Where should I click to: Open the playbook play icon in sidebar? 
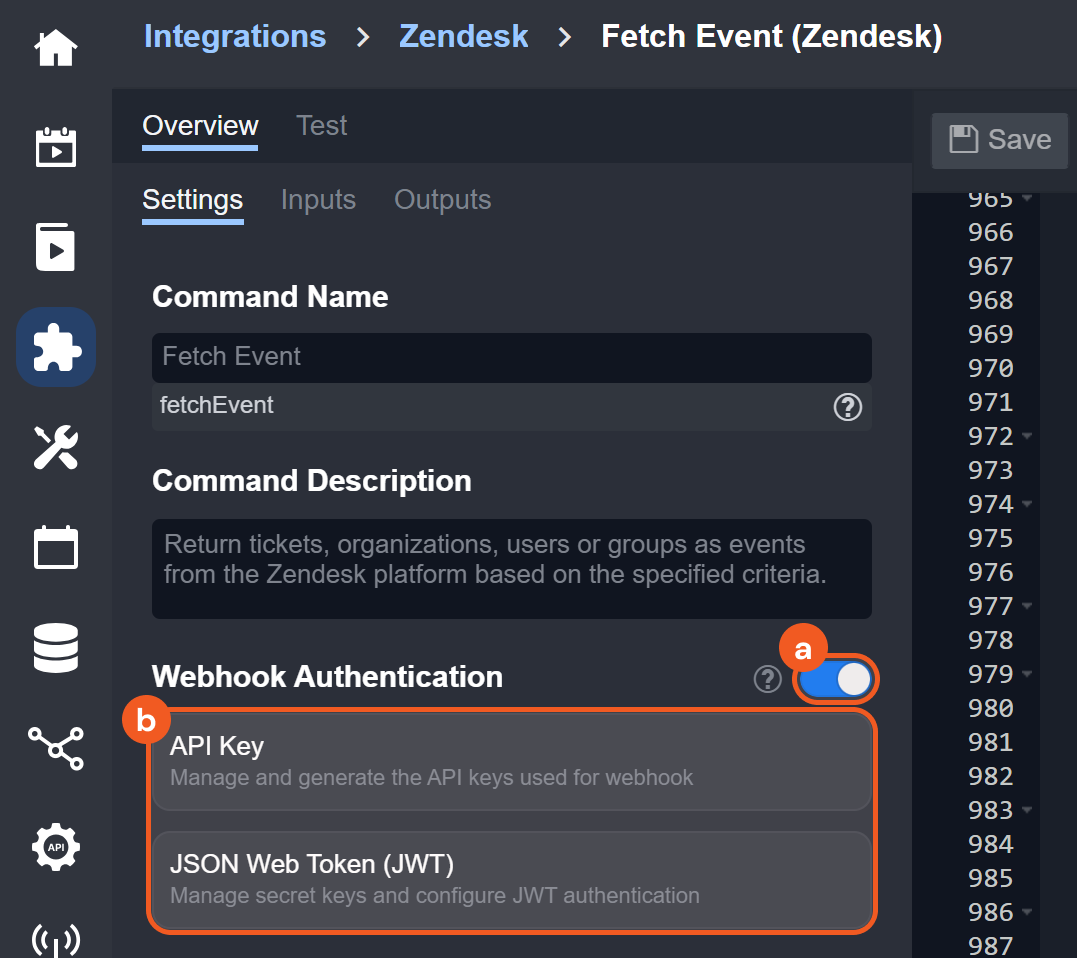coord(56,247)
